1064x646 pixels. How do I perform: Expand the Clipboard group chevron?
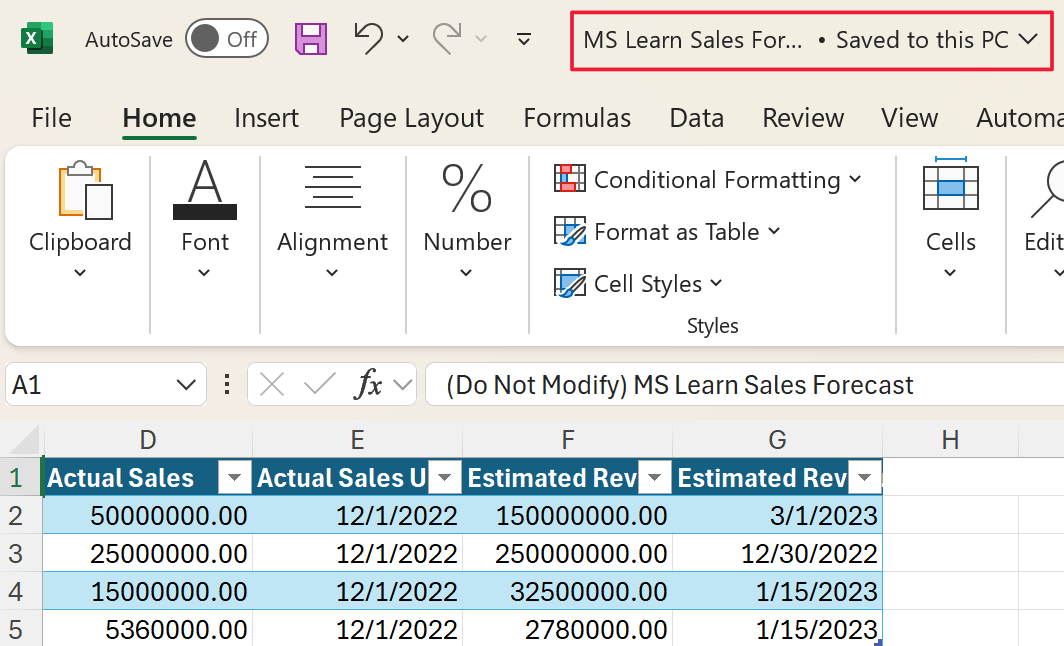coord(80,273)
